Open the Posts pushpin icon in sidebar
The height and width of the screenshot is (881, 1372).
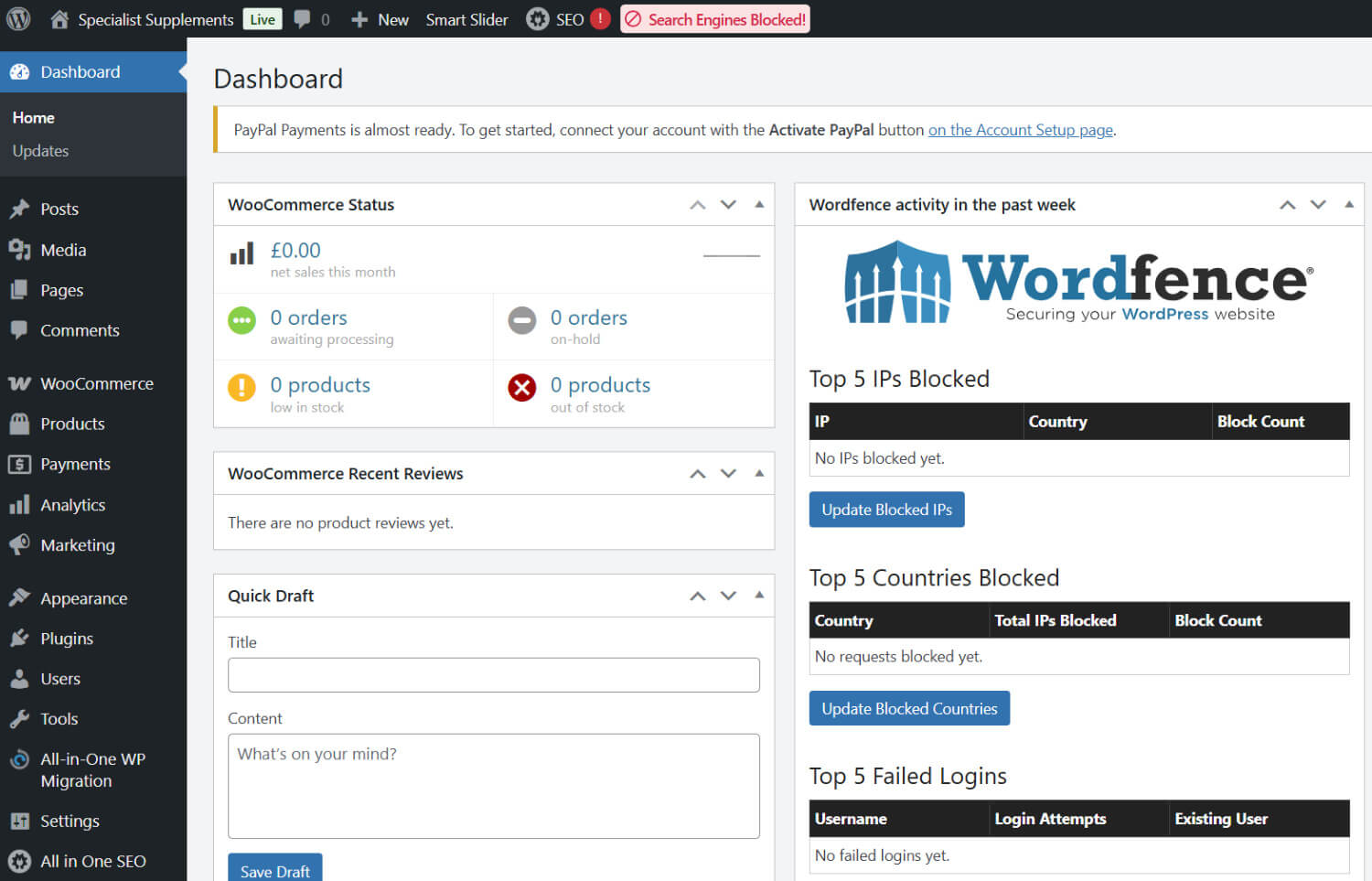tap(20, 209)
